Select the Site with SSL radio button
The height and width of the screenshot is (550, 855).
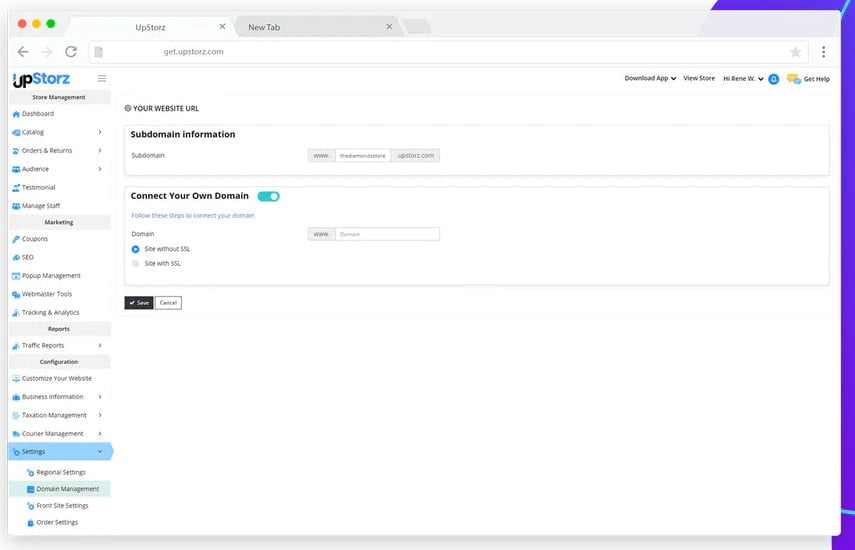click(x=135, y=264)
